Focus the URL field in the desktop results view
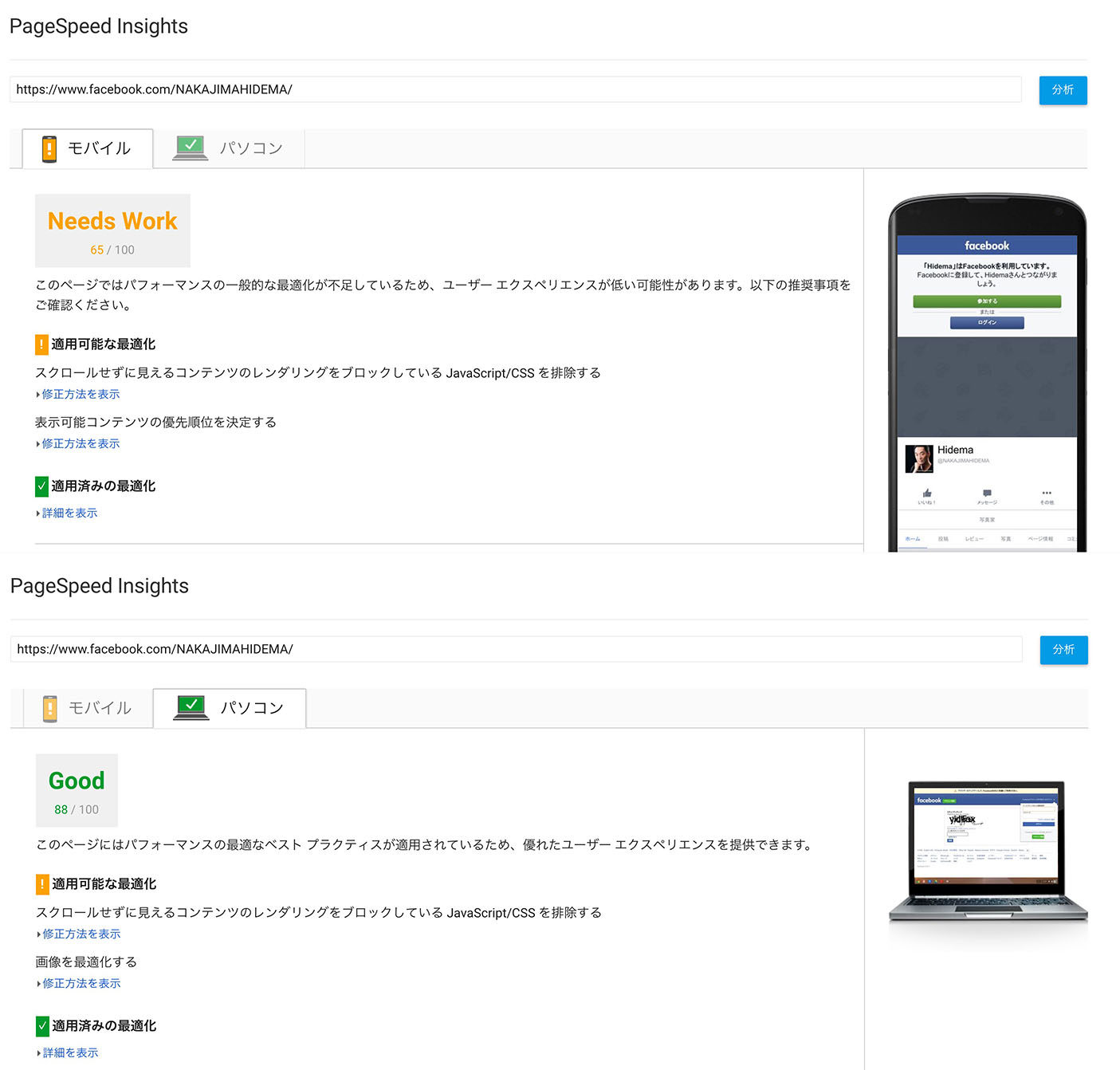 [516, 649]
